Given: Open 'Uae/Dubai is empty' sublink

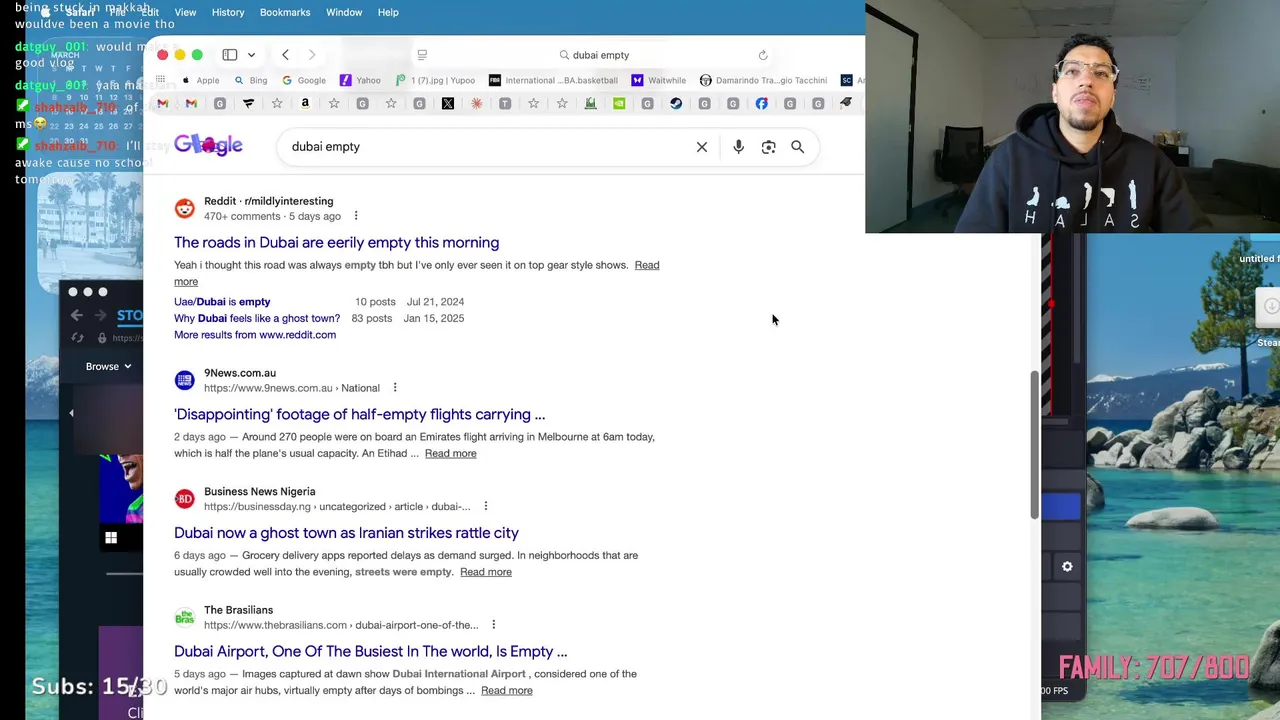Looking at the screenshot, I should 222,301.
